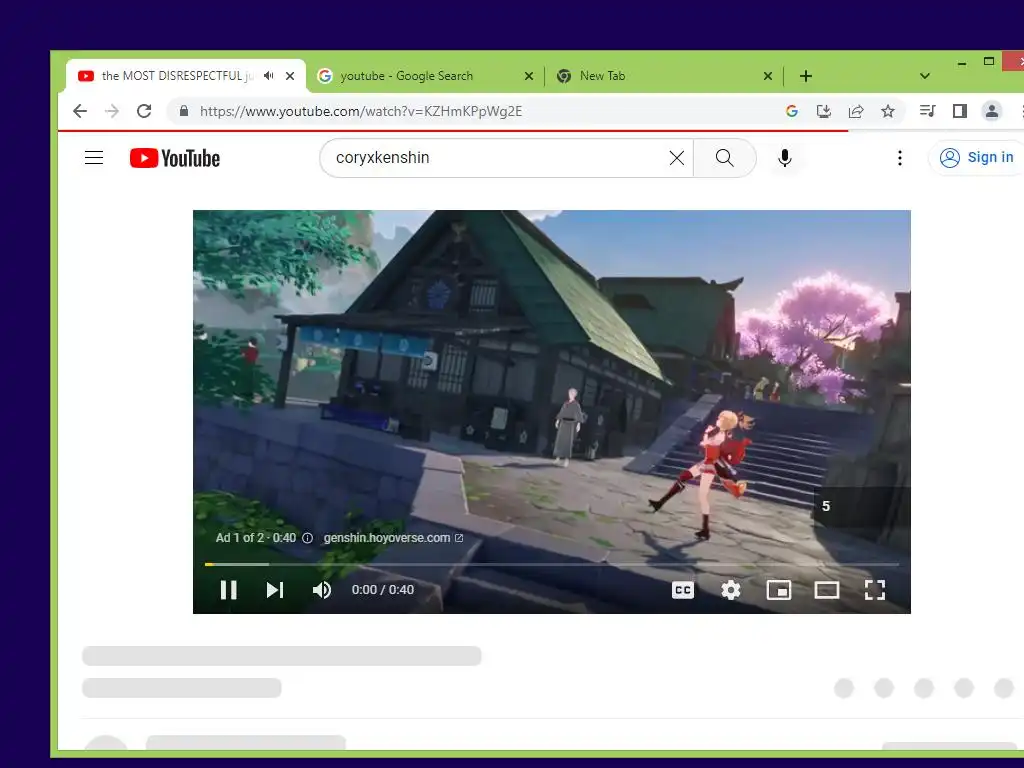
Task: Bookmark this page with star icon
Action: [888, 111]
